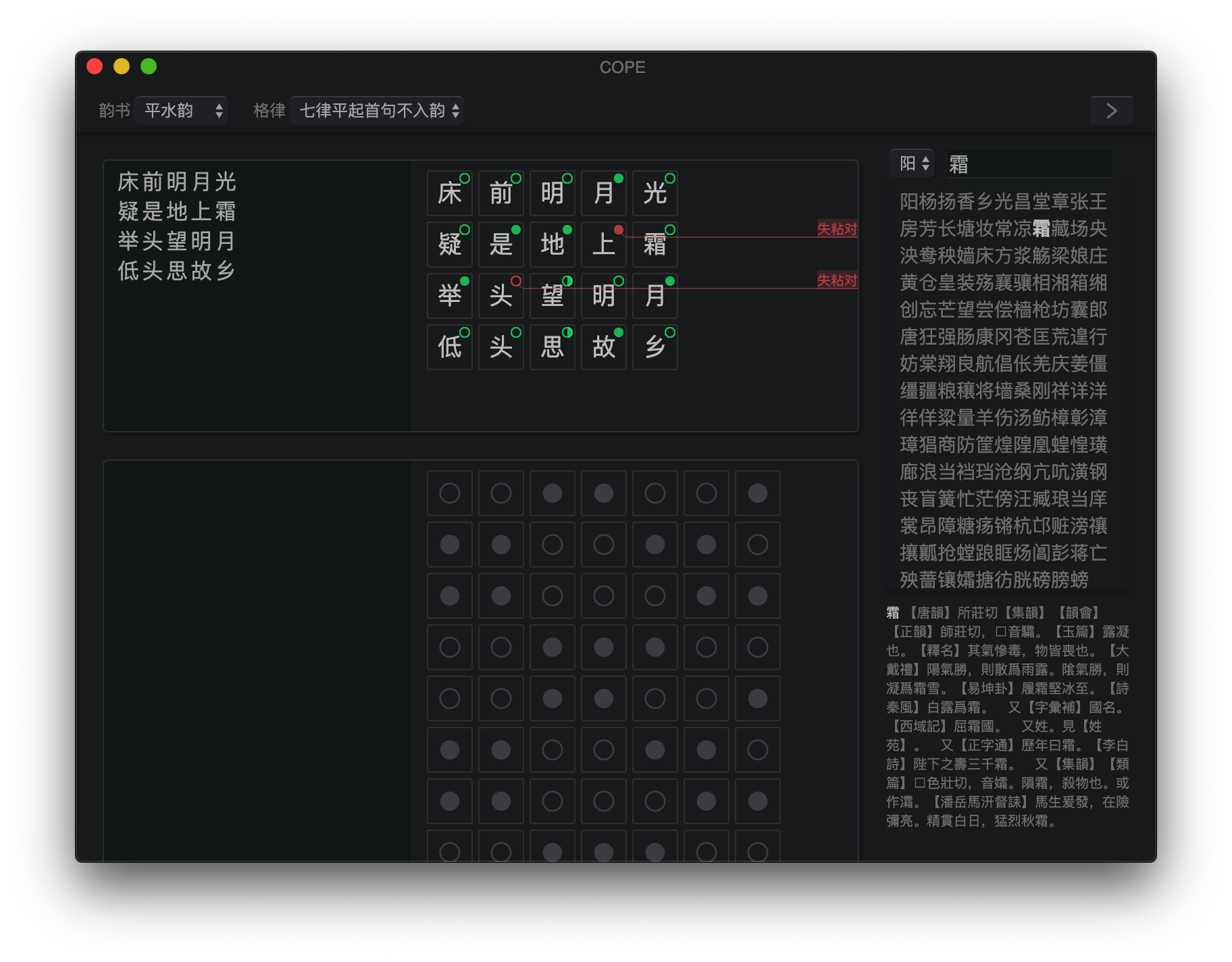Select the 霜 character tile in the grid
Image resolution: width=1232 pixels, height=962 pixels.
click(x=654, y=245)
